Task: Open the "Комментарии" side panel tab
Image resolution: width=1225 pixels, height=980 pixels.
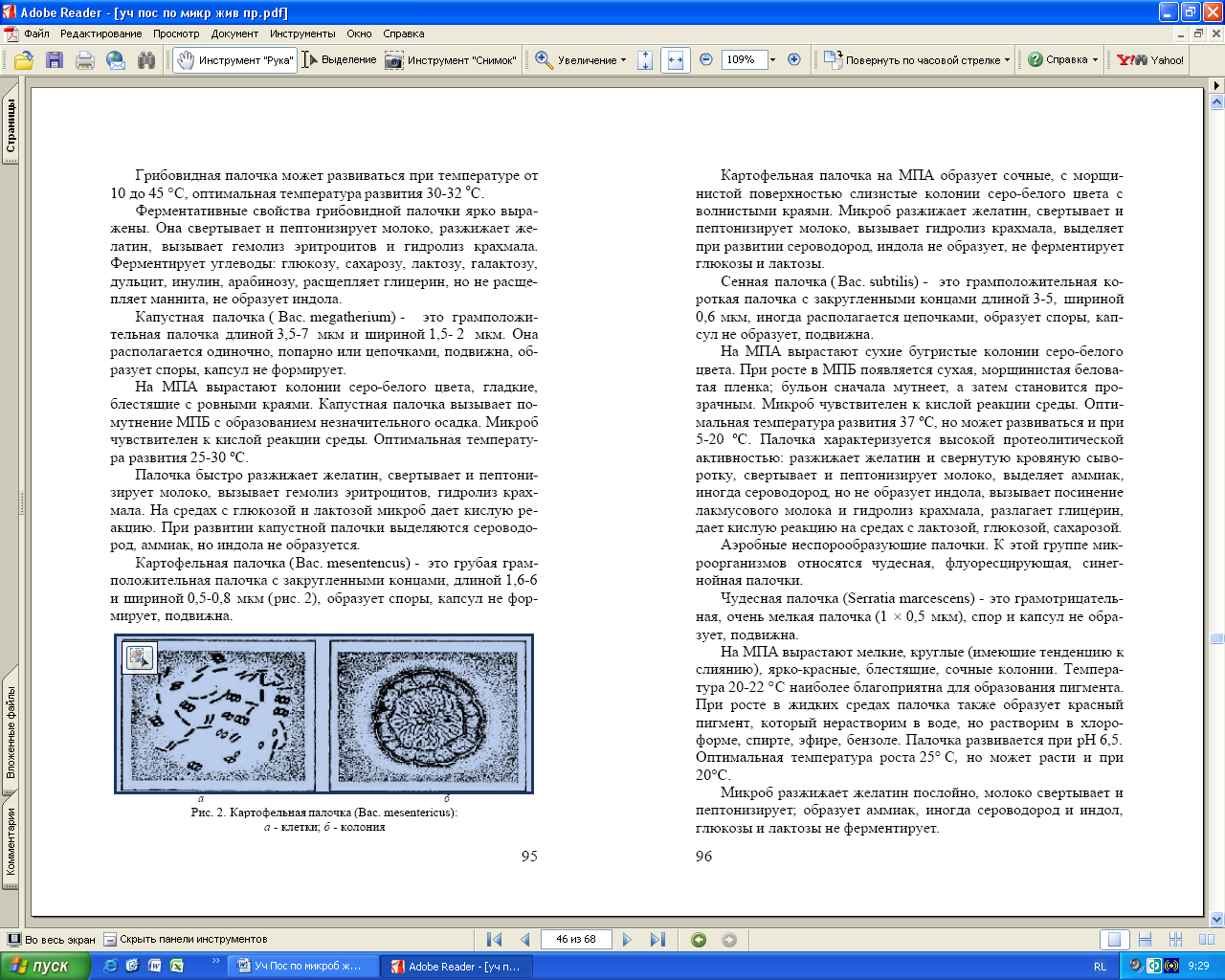Action: tap(10, 842)
